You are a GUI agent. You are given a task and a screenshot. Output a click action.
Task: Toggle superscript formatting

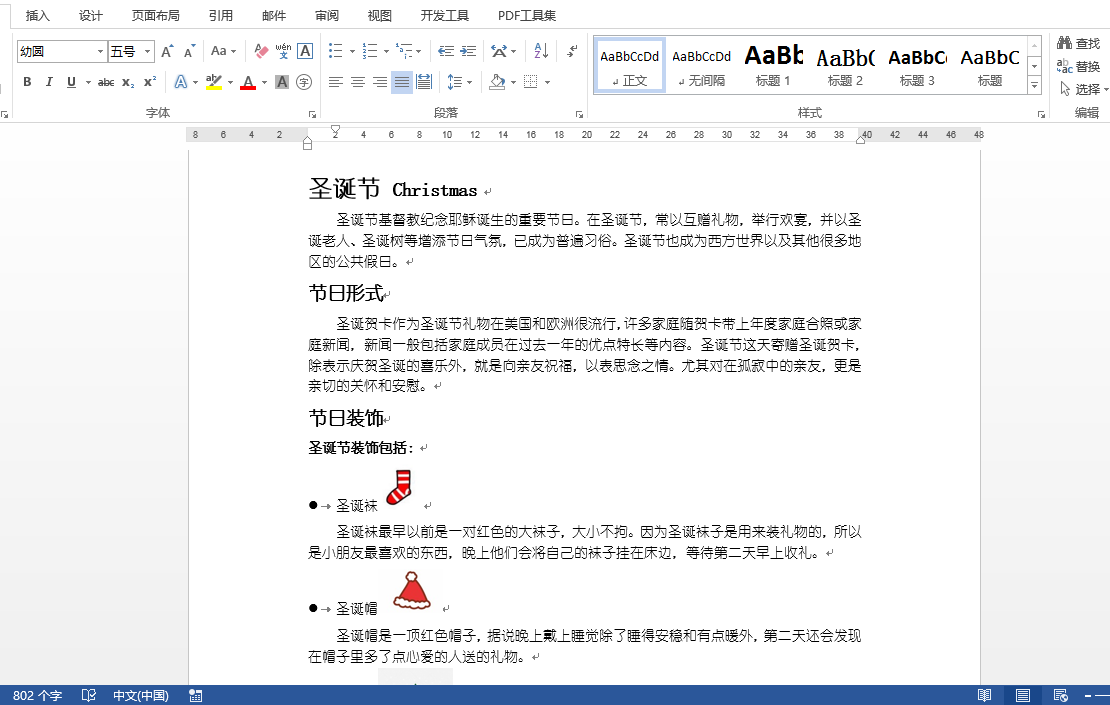click(x=149, y=82)
